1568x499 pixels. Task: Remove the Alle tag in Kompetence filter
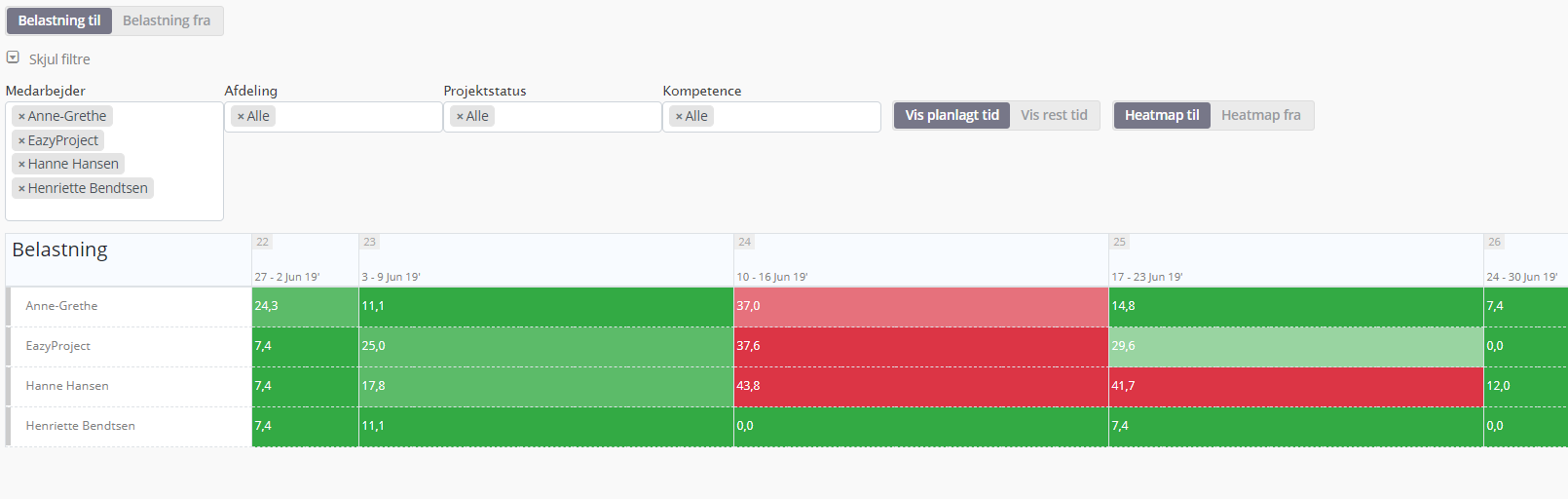click(x=679, y=117)
